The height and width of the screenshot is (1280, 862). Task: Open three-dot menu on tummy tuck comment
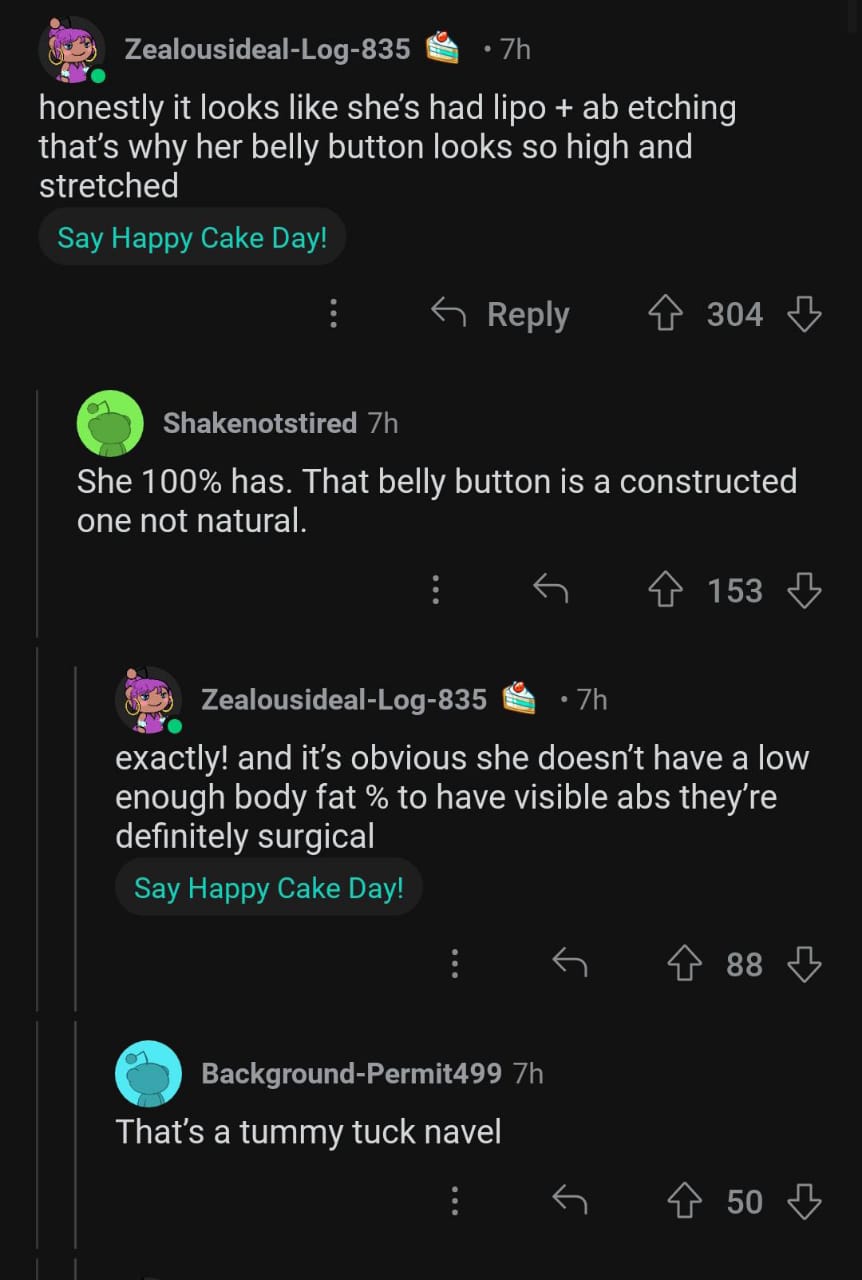pyautogui.click(x=454, y=1201)
